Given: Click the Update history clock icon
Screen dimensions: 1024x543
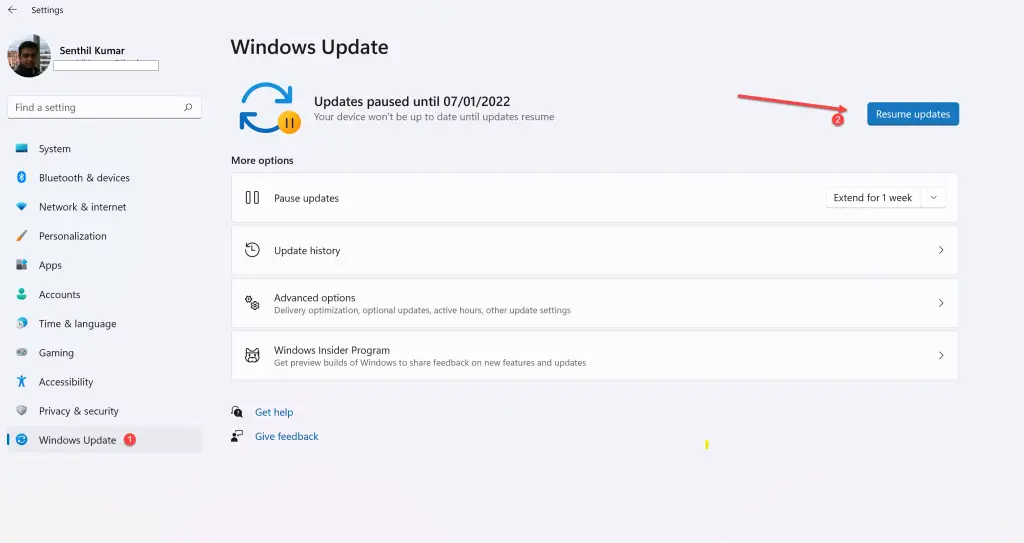Looking at the screenshot, I should [x=252, y=250].
